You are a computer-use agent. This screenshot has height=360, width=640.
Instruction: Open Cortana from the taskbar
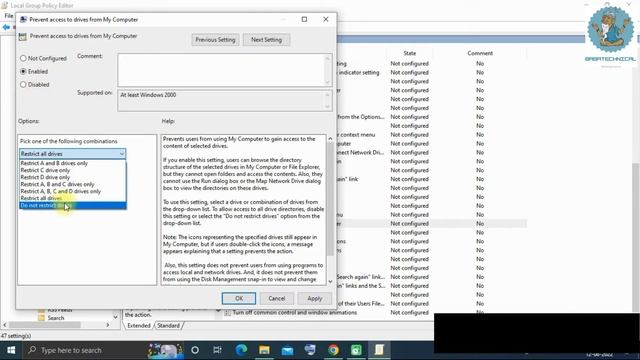195,350
